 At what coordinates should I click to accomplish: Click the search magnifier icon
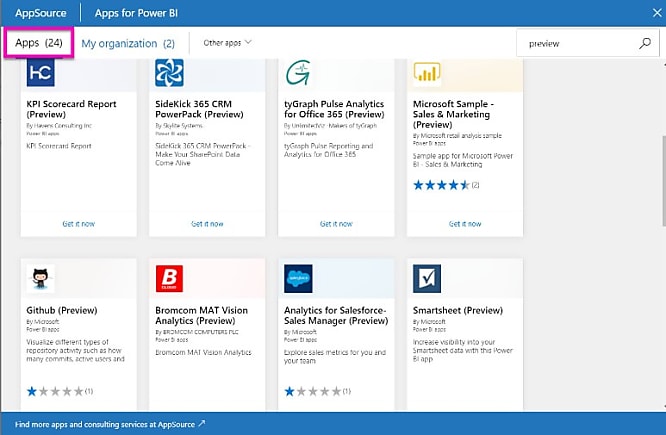(x=645, y=43)
